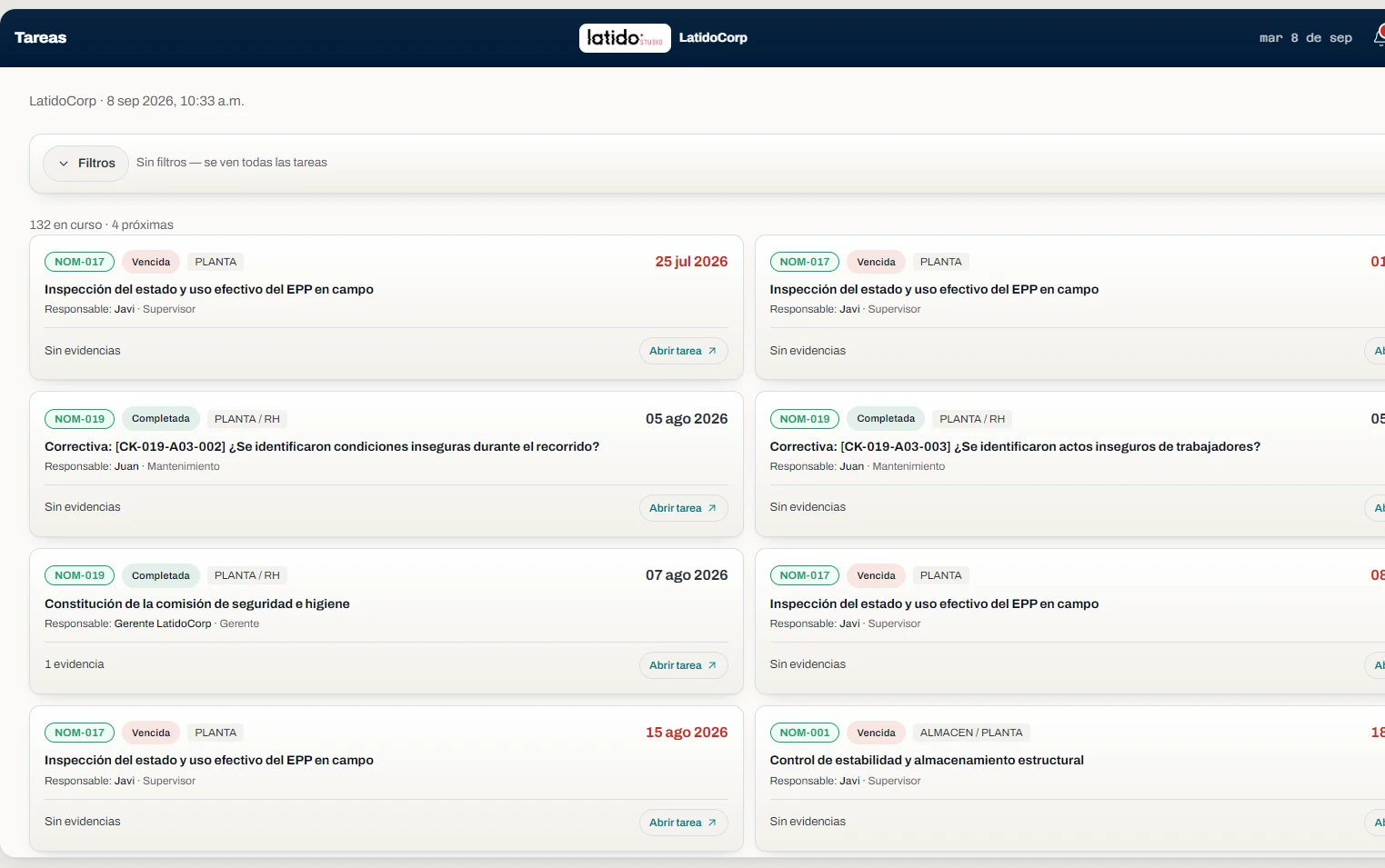Click the EPP inspection title on the 15 ago 2026 card
Screen dimensions: 1385x868
pyautogui.click(x=209, y=760)
